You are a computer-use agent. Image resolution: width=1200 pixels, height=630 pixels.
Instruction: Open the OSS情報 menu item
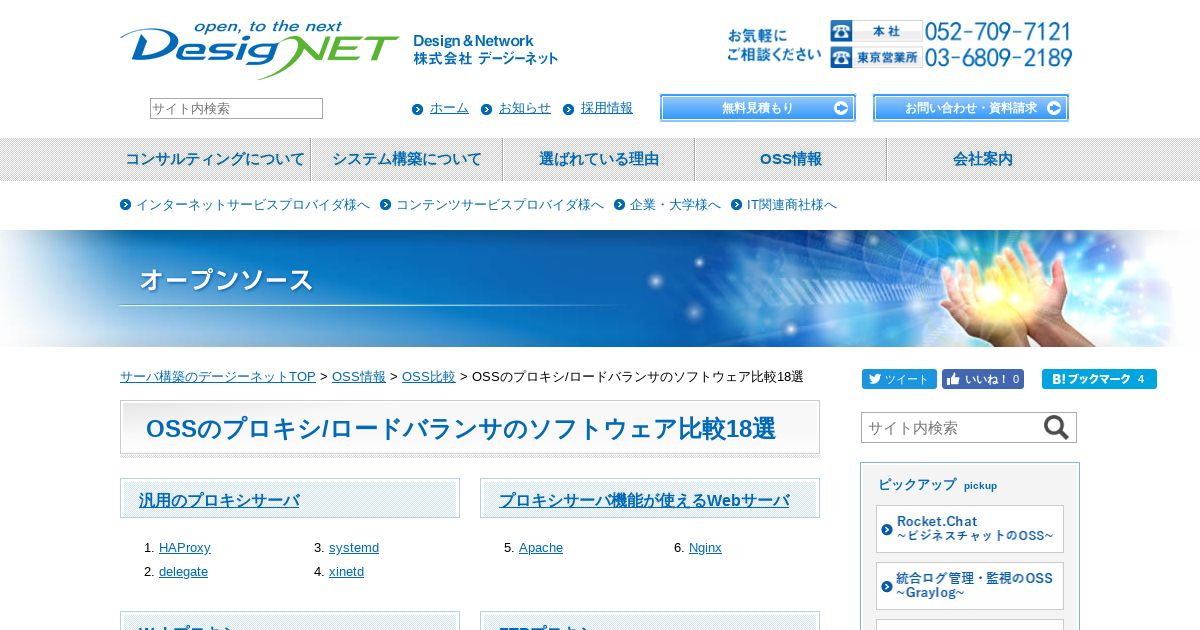coord(791,159)
